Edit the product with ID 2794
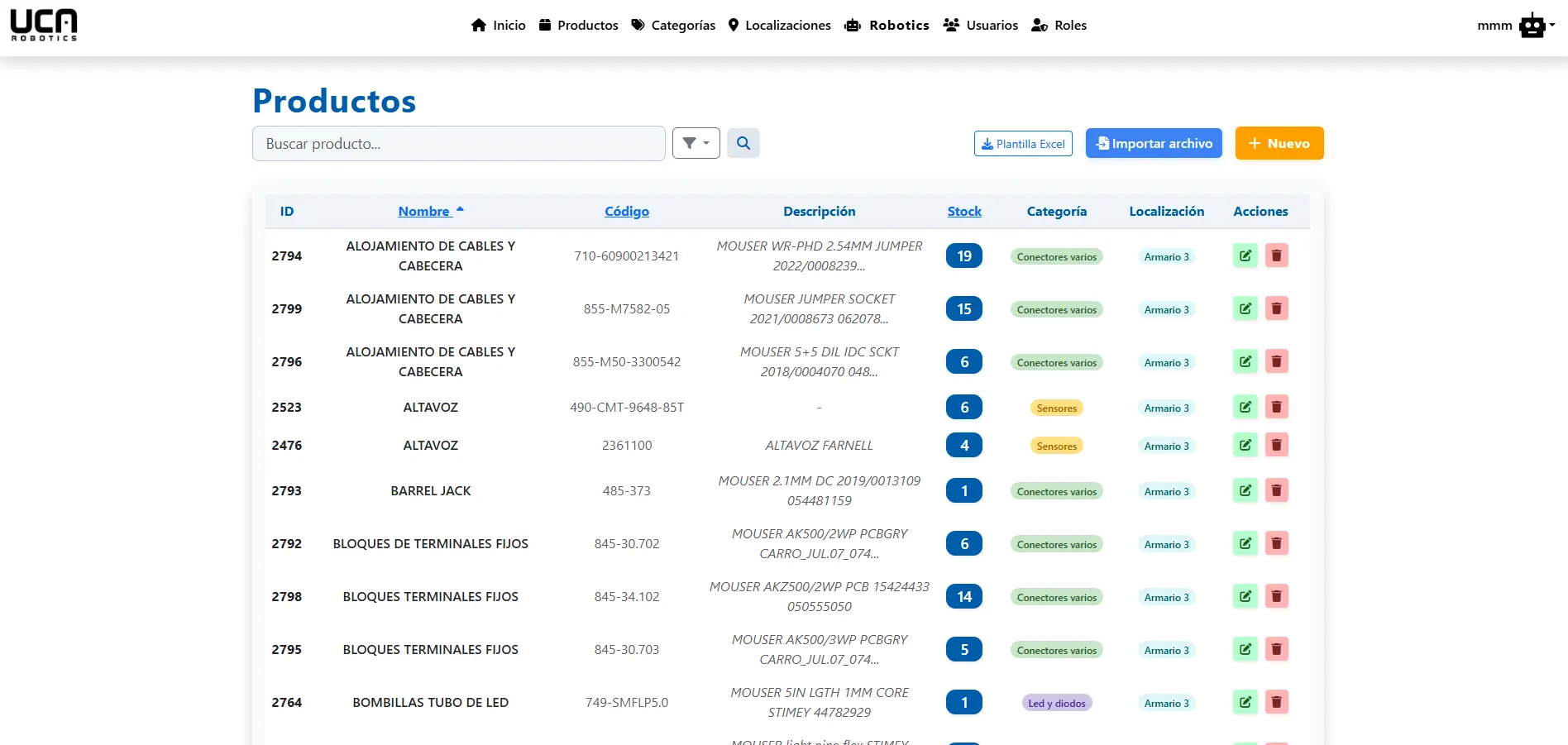Image resolution: width=1568 pixels, height=745 pixels. [1245, 255]
